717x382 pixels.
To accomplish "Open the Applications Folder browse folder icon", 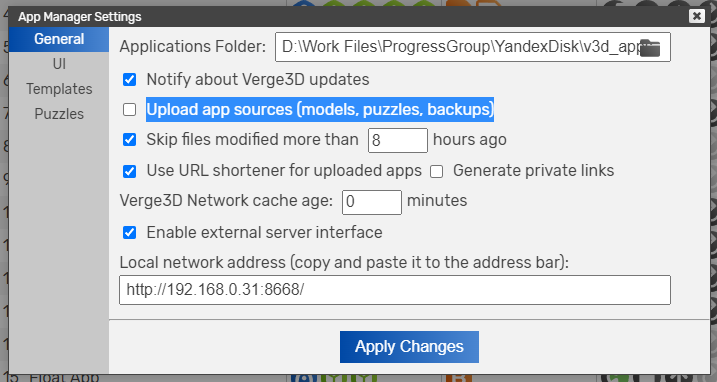I will click(650, 48).
